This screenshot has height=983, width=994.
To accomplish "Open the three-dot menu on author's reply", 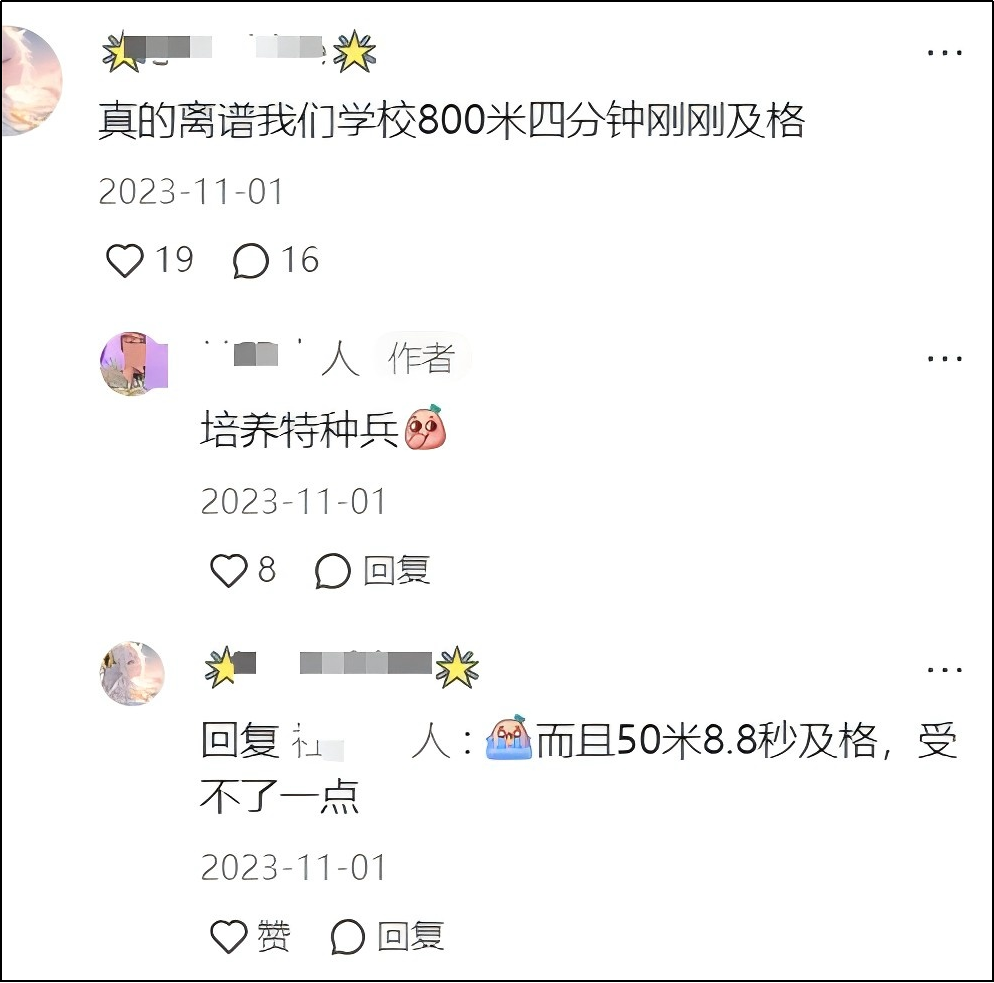I will (x=945, y=359).
